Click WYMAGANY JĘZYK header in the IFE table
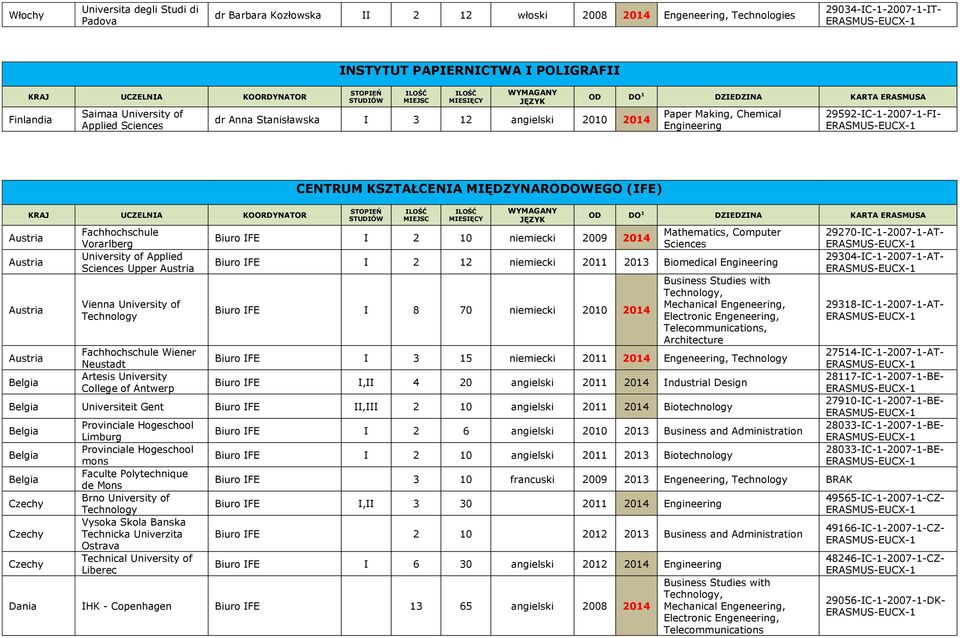Screen dimensions: 960x638 532,215
